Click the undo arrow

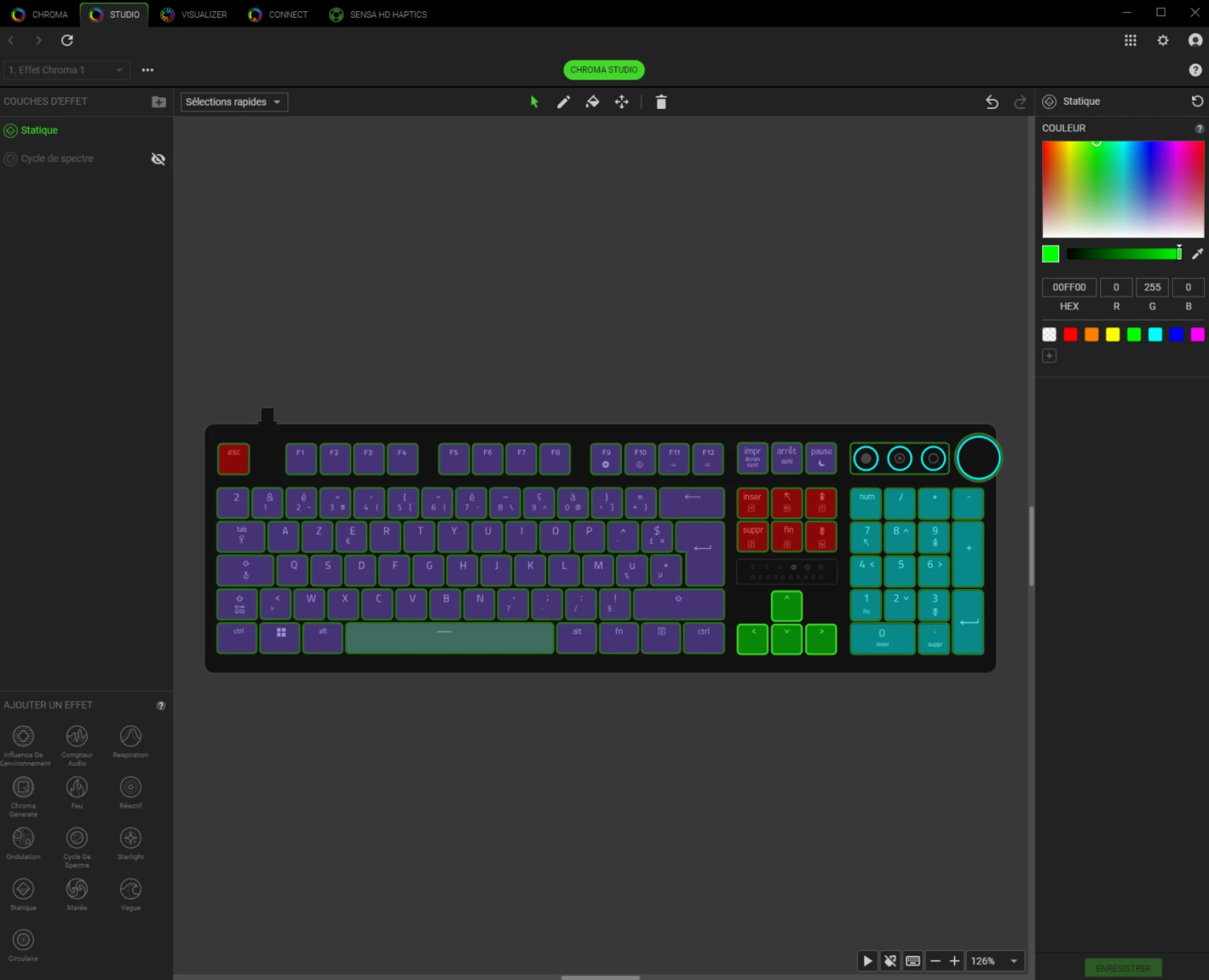[x=992, y=102]
